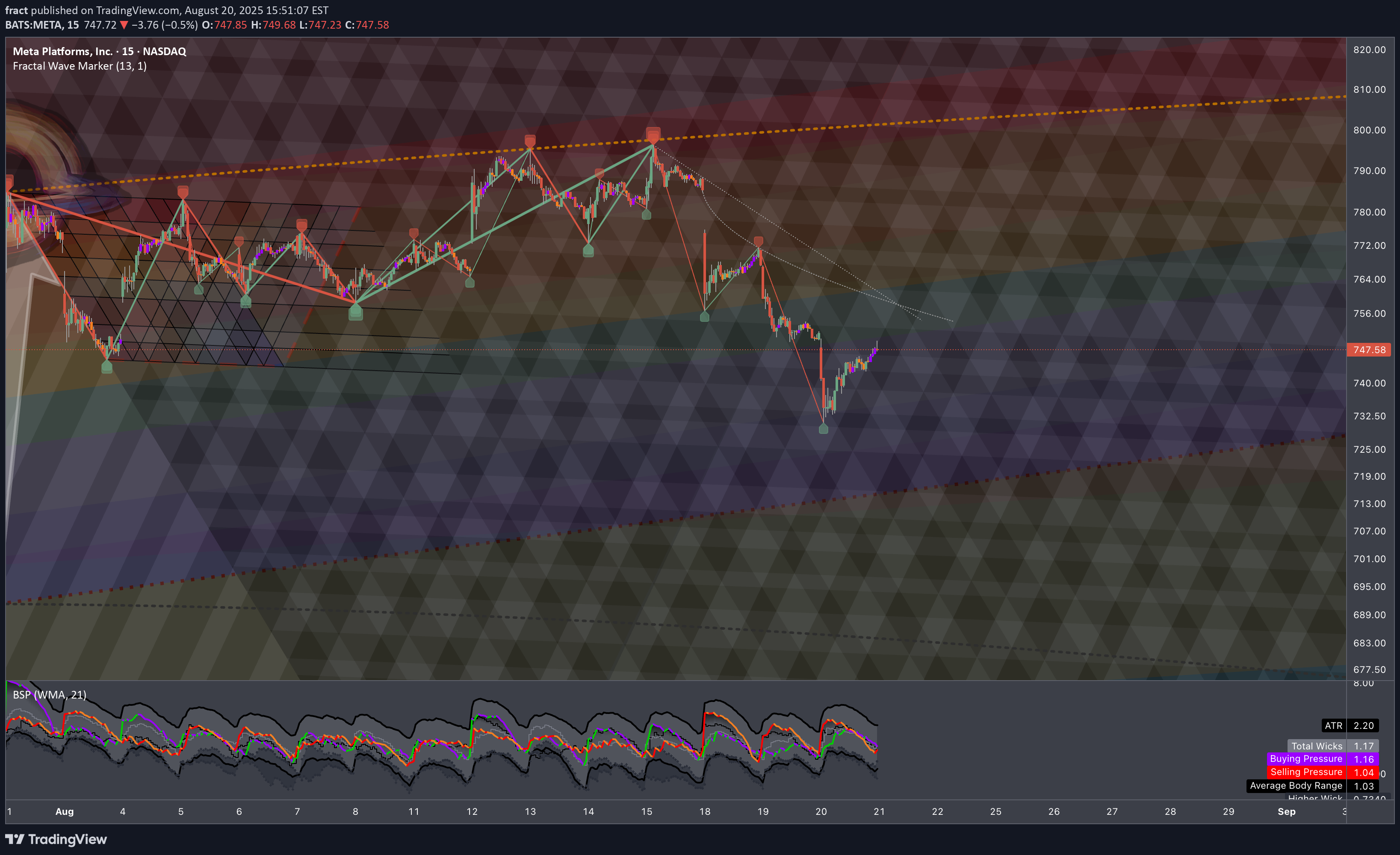Click the Selling Pressure value '1.04'
The width and height of the screenshot is (1400, 855).
[1363, 772]
